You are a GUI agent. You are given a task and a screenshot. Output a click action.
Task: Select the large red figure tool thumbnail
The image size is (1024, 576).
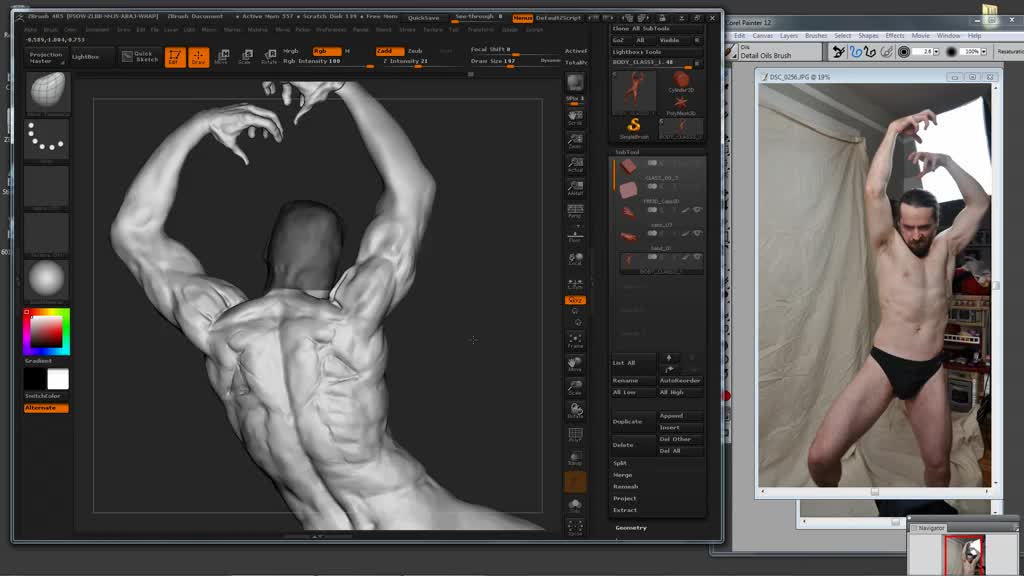[x=633, y=91]
